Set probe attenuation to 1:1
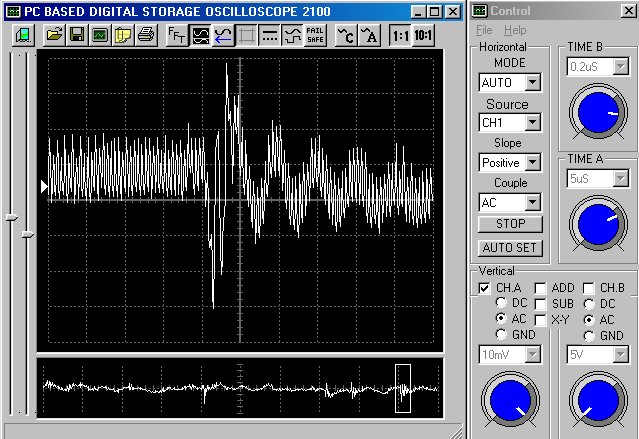Image resolution: width=639 pixels, height=439 pixels. click(400, 36)
